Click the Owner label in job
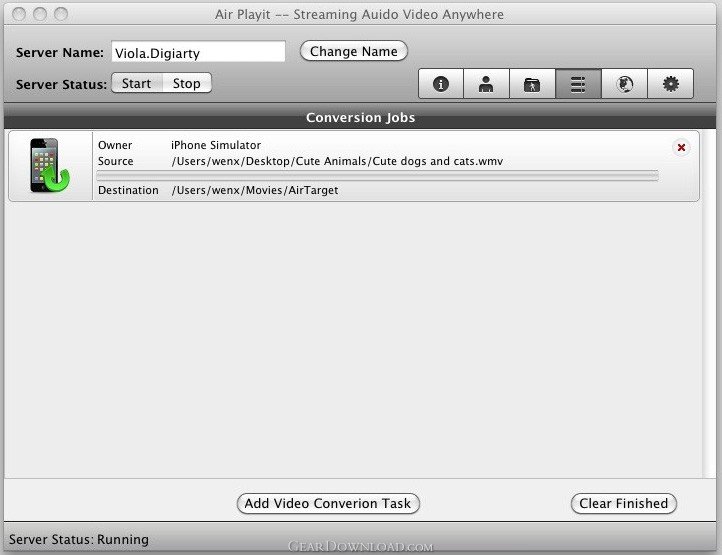Screen dimensions: 722x555 (x=115, y=145)
